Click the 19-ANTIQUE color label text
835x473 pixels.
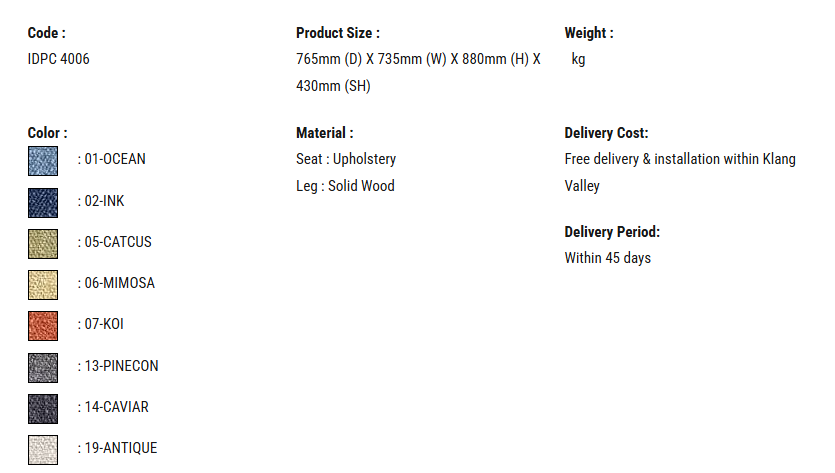pos(121,448)
